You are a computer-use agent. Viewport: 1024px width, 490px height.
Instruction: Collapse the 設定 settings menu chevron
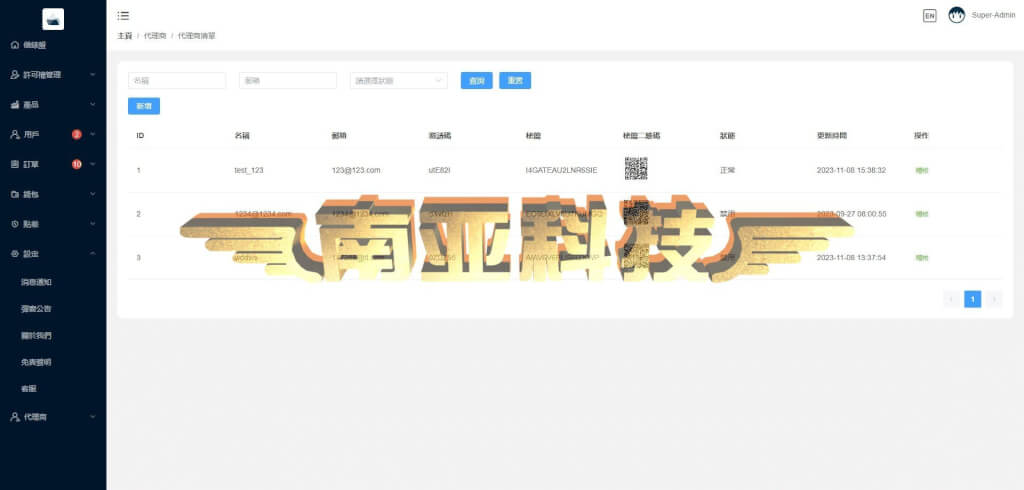pyautogui.click(x=93, y=253)
